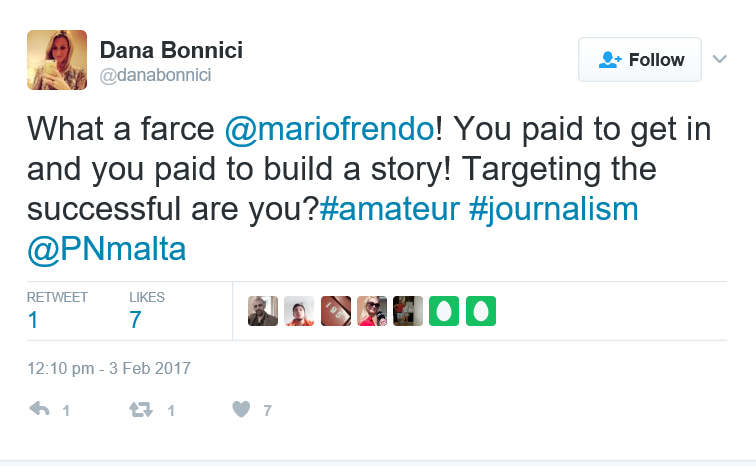Click the red numbered liker avatar
756x466 pixels.
[335, 311]
